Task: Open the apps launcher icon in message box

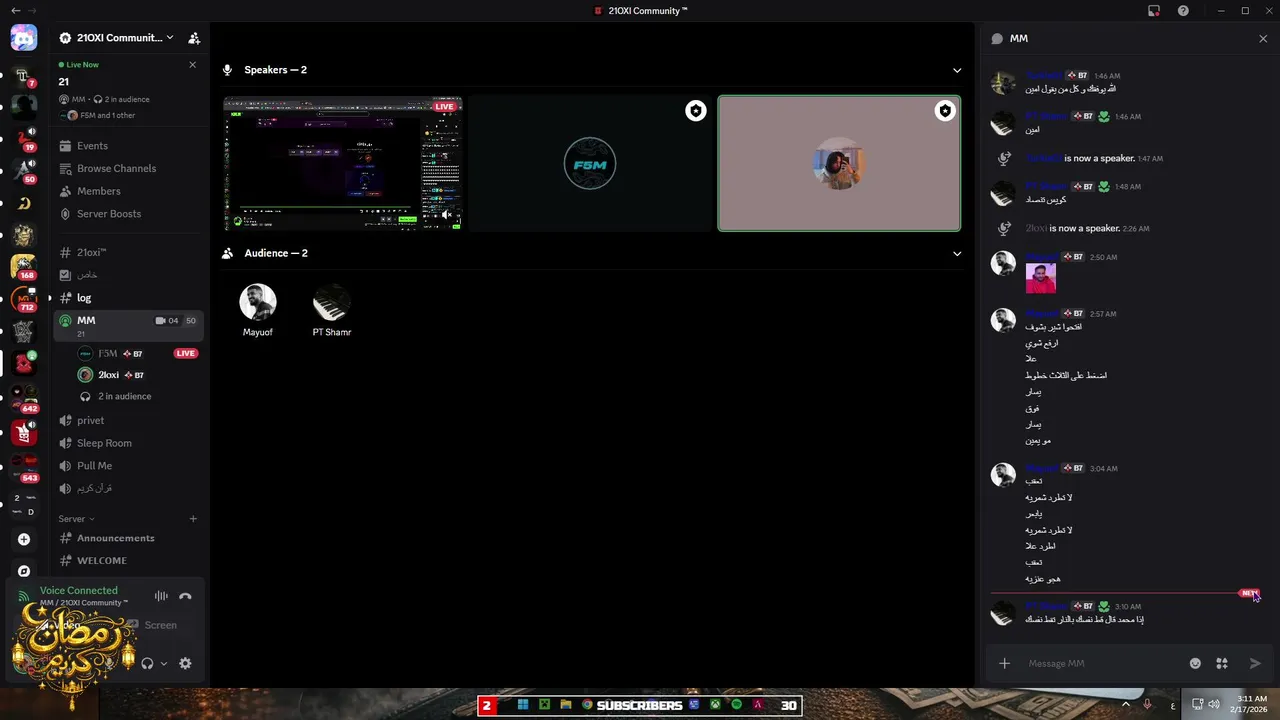Action: click(x=1222, y=663)
